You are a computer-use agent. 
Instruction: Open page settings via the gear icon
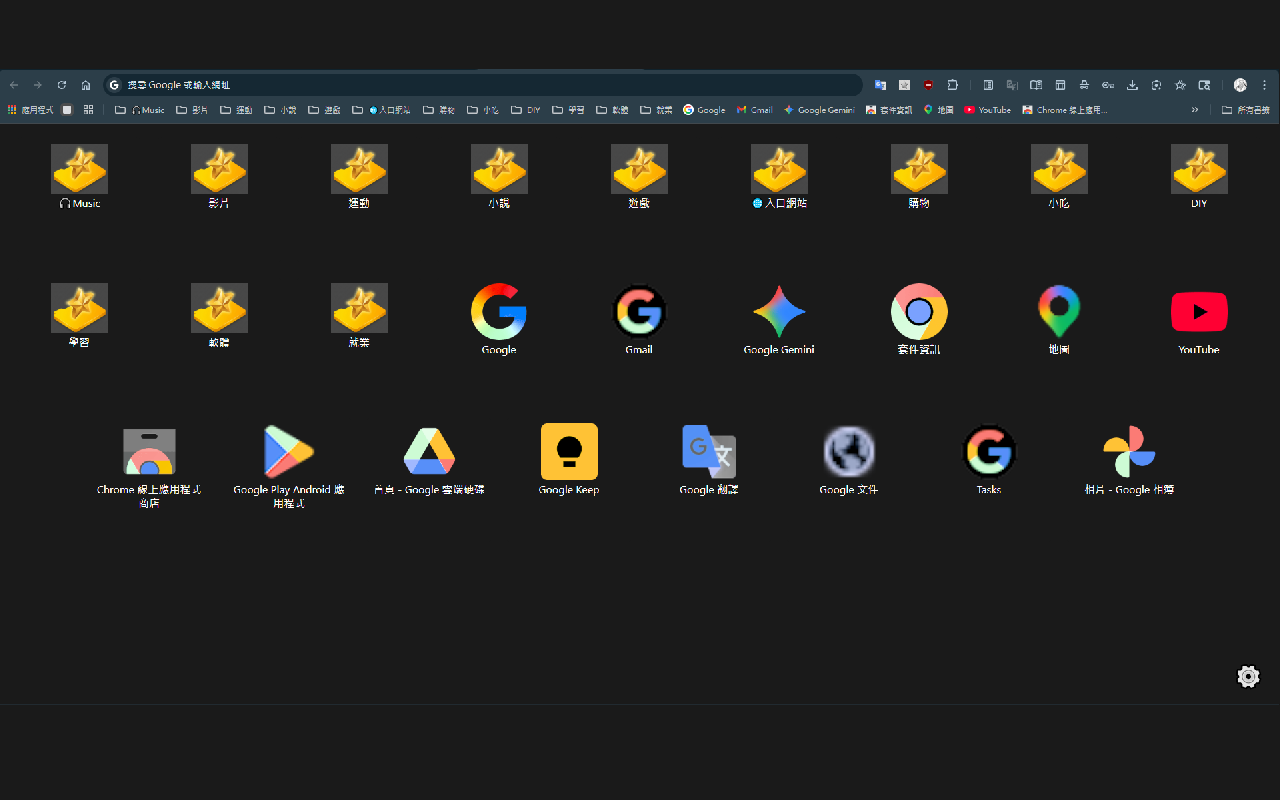pyautogui.click(x=1248, y=677)
